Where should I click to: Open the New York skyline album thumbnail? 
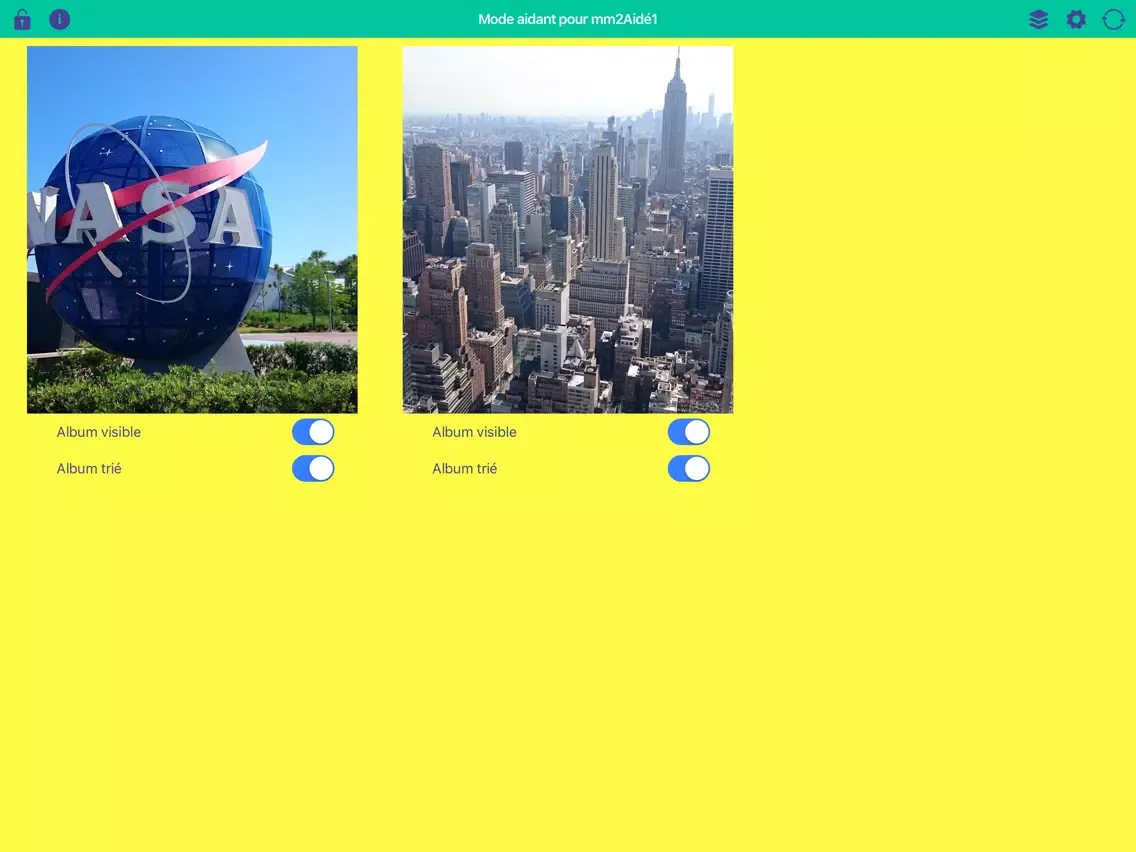[x=567, y=230]
